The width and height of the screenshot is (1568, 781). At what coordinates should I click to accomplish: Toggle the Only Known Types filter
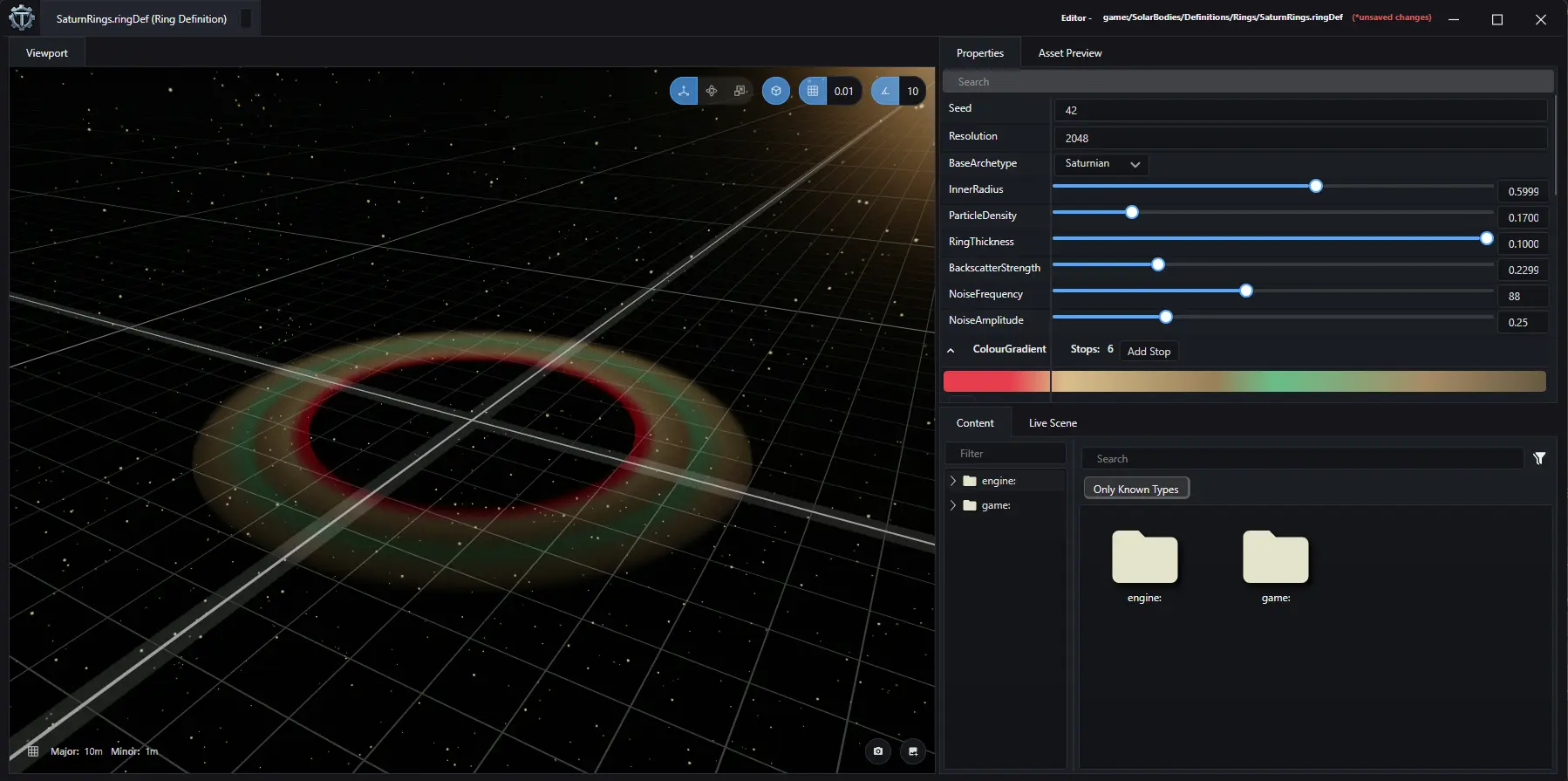click(1136, 489)
